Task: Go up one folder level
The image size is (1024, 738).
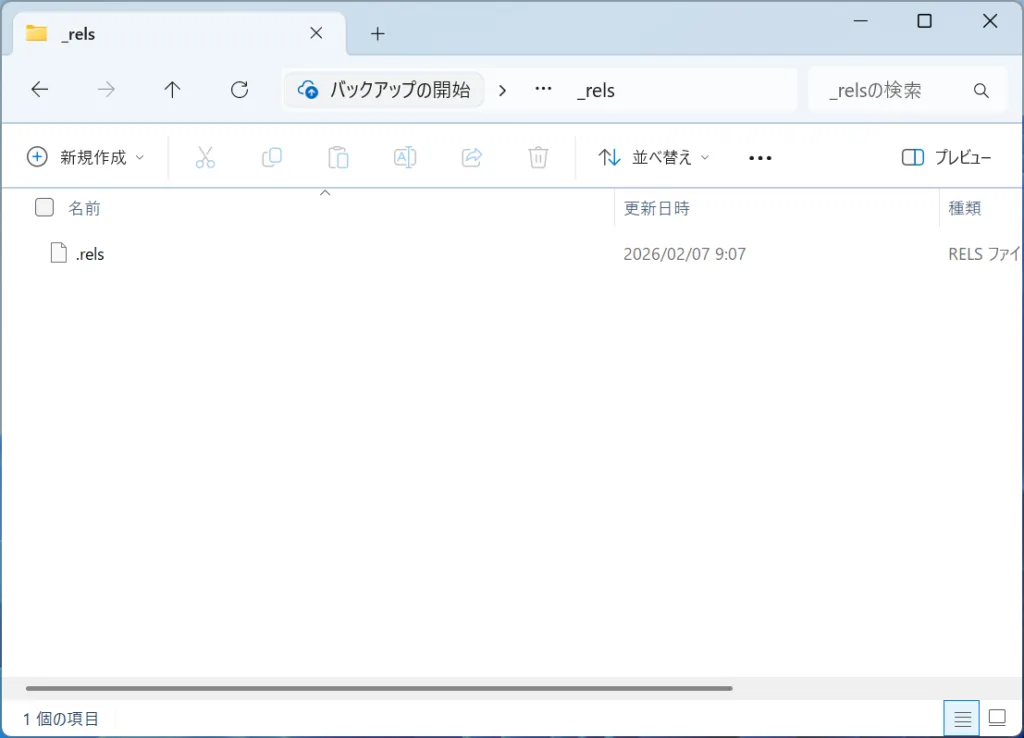Action: pos(172,90)
